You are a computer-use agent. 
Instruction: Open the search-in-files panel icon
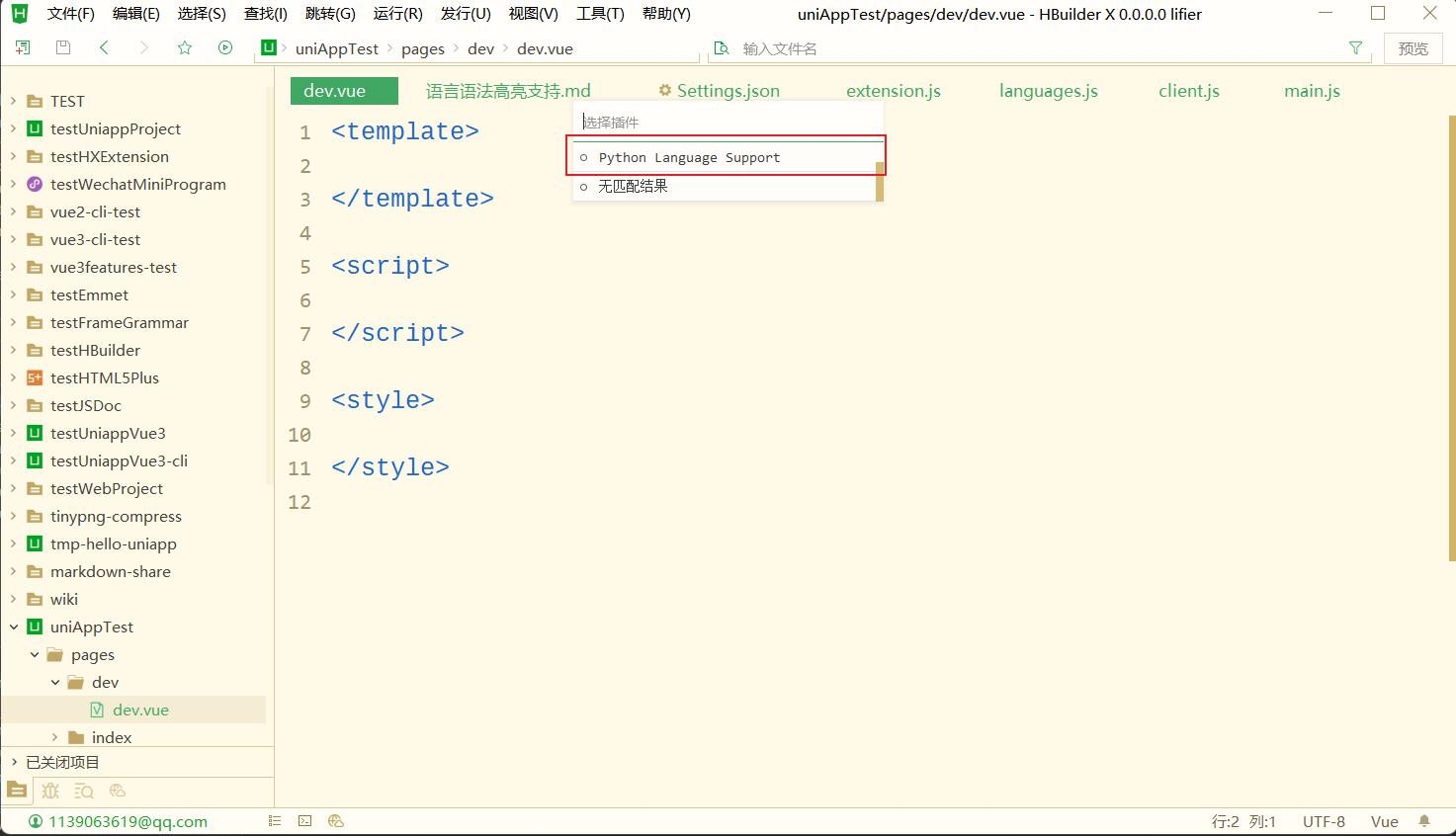84,791
